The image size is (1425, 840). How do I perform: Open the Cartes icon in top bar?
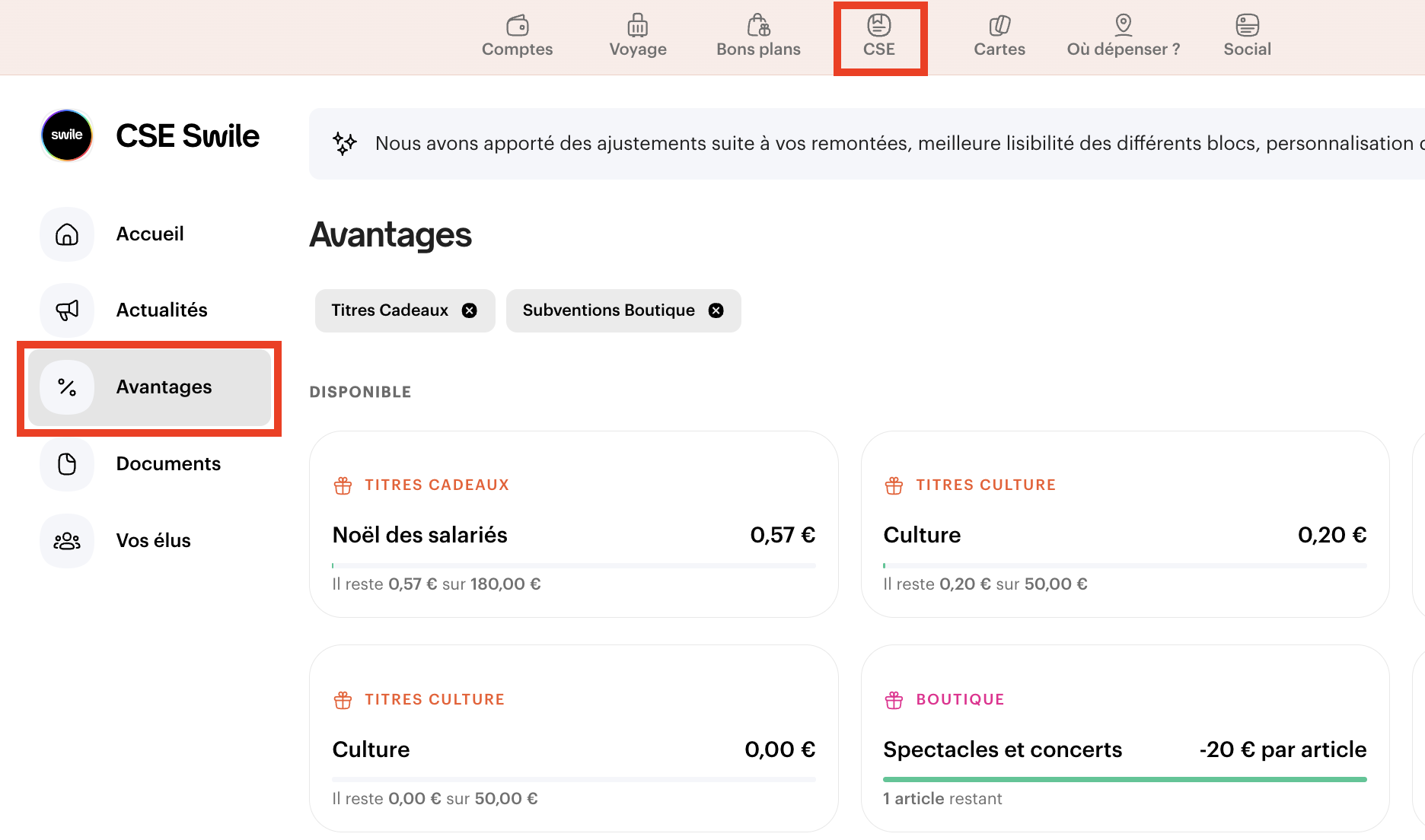pos(999,26)
